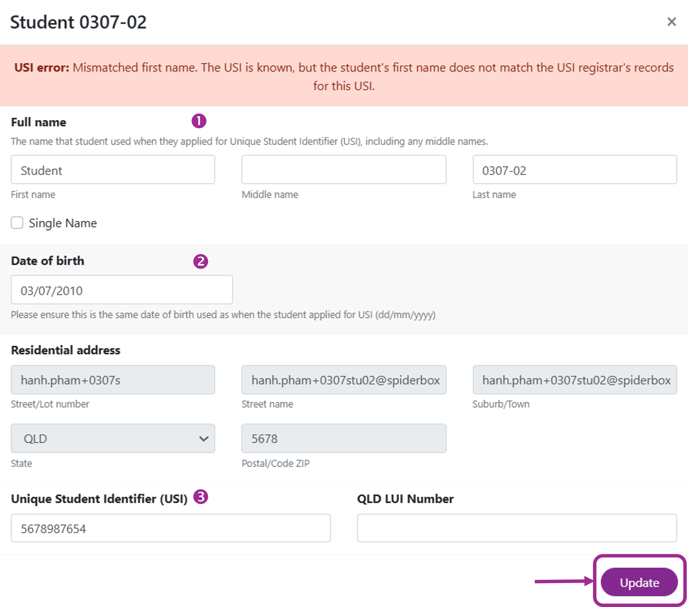This screenshot has width=688, height=607.
Task: Close the Student 0307-02 dialog
Action: click(671, 22)
